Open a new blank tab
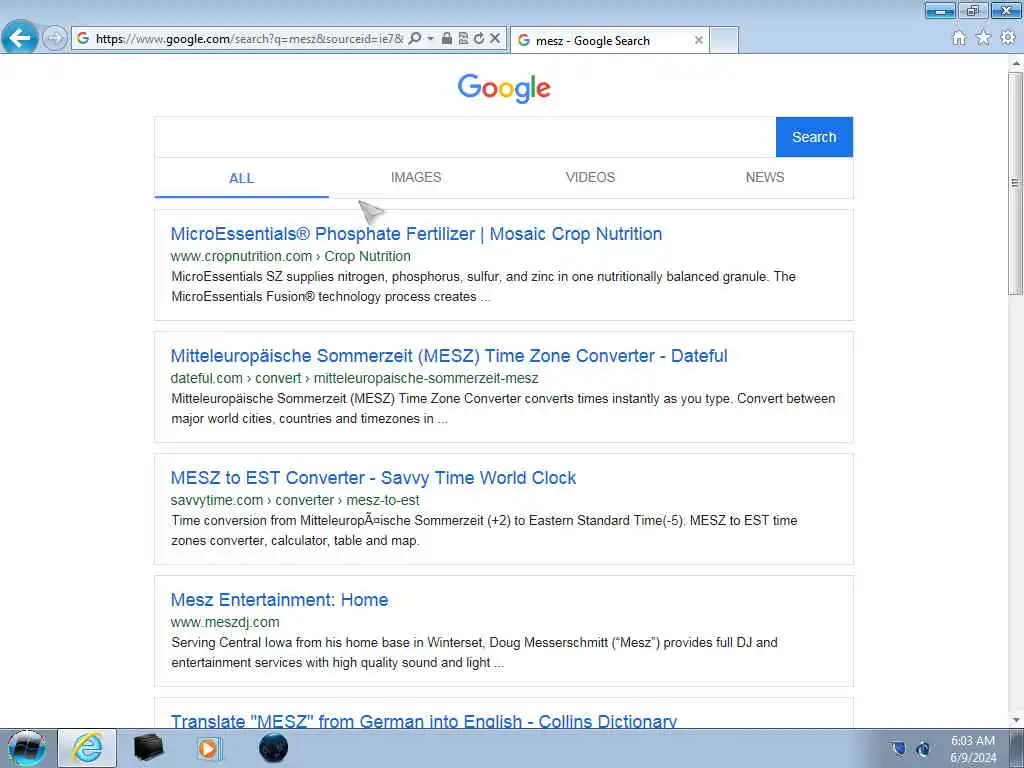 point(724,40)
